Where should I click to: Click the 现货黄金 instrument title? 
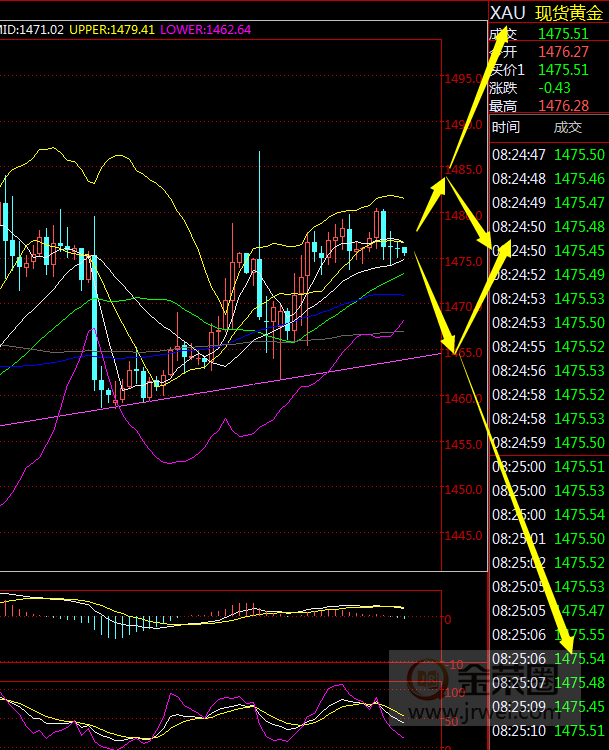pyautogui.click(x=571, y=13)
